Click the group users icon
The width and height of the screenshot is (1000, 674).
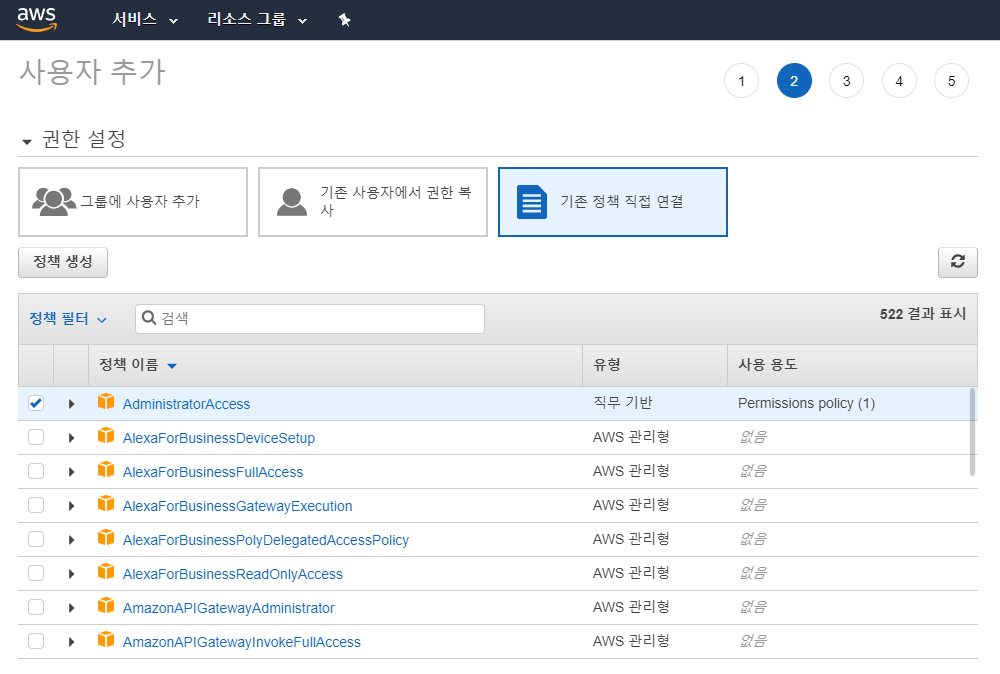(x=54, y=201)
